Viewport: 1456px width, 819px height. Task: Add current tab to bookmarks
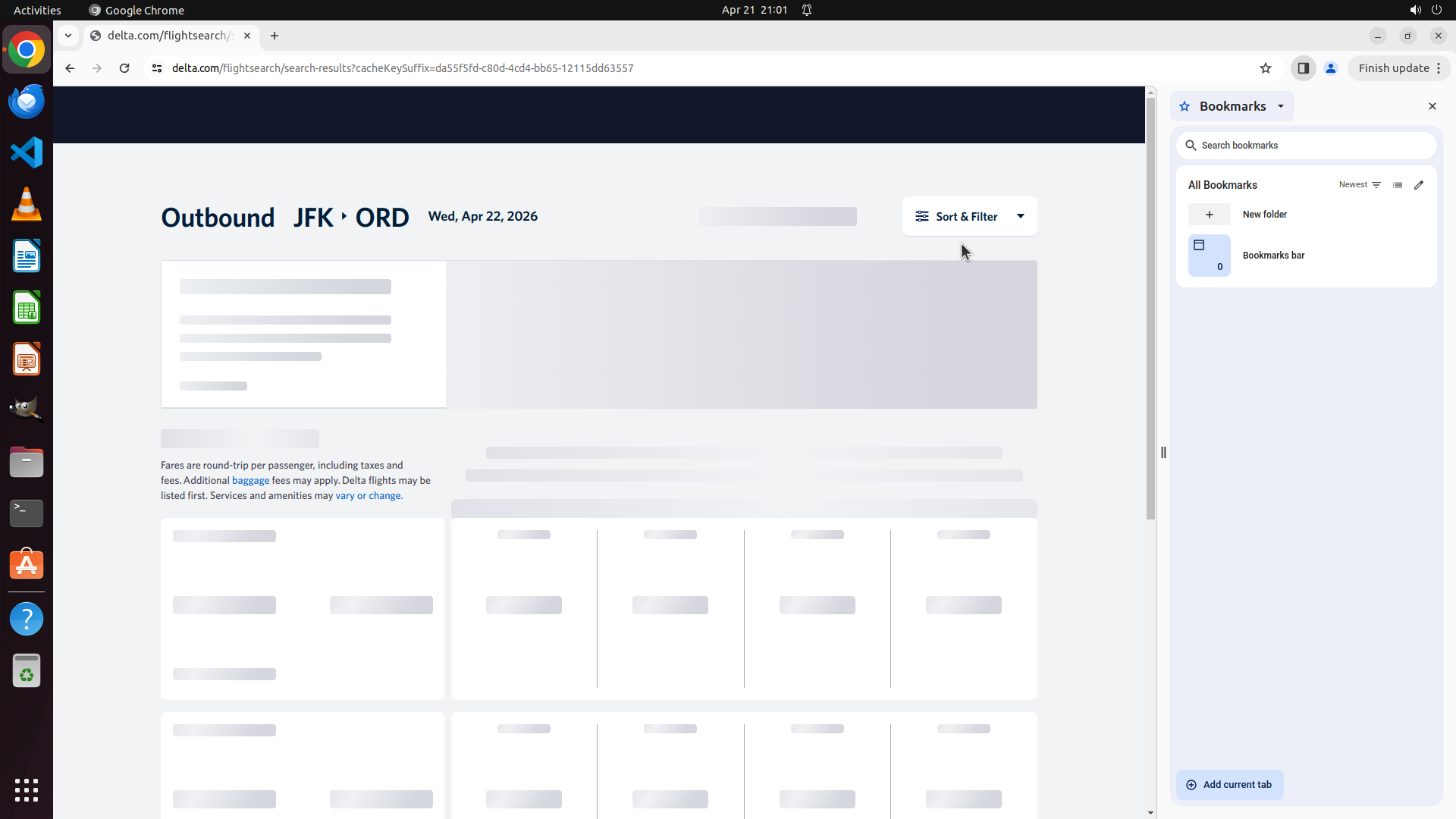click(1229, 785)
